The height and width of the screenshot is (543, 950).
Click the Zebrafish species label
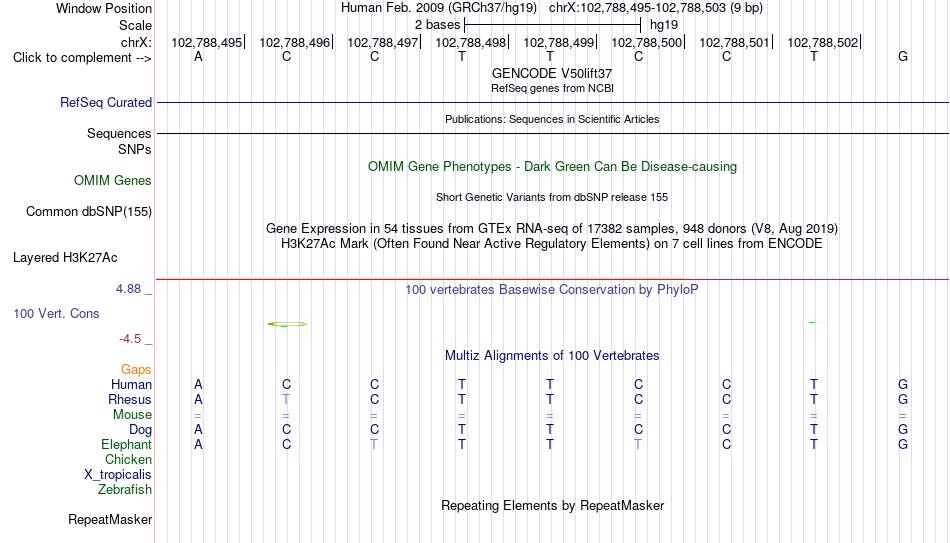125,490
